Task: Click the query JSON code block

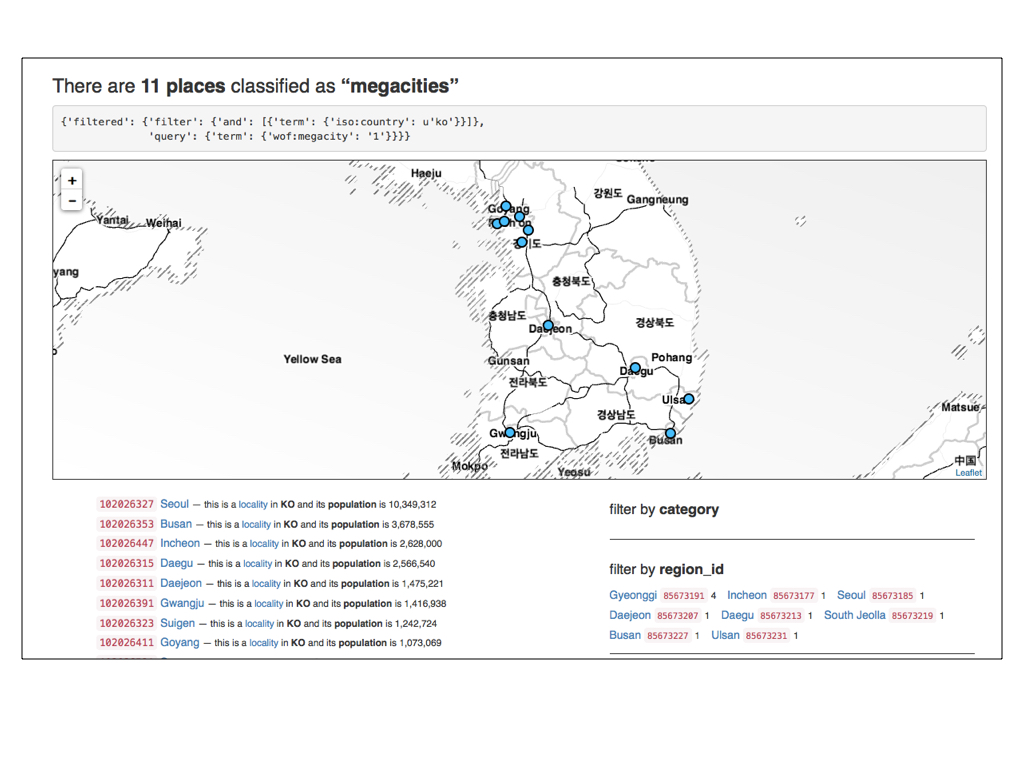Action: tap(519, 129)
